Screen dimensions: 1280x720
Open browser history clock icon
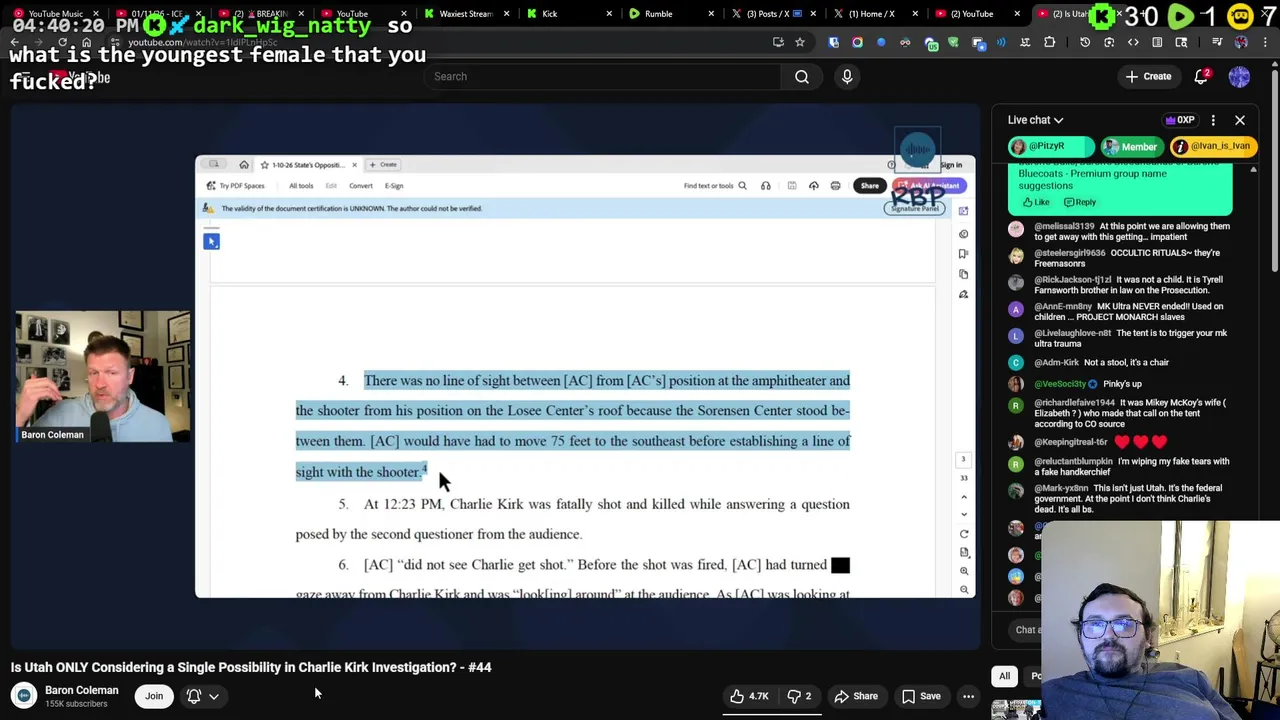1085,42
